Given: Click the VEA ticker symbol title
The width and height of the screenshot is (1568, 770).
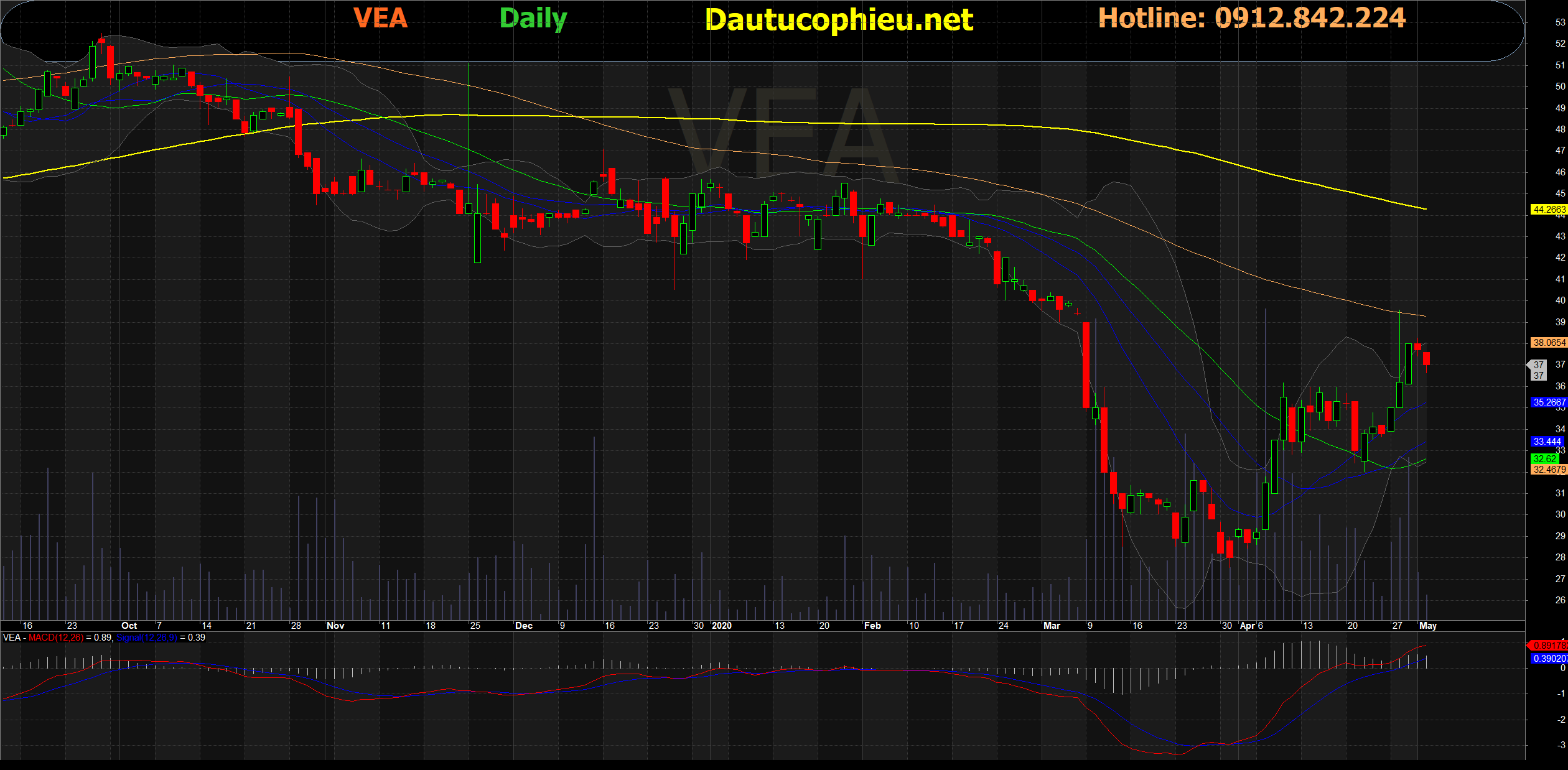Looking at the screenshot, I should coord(380,18).
